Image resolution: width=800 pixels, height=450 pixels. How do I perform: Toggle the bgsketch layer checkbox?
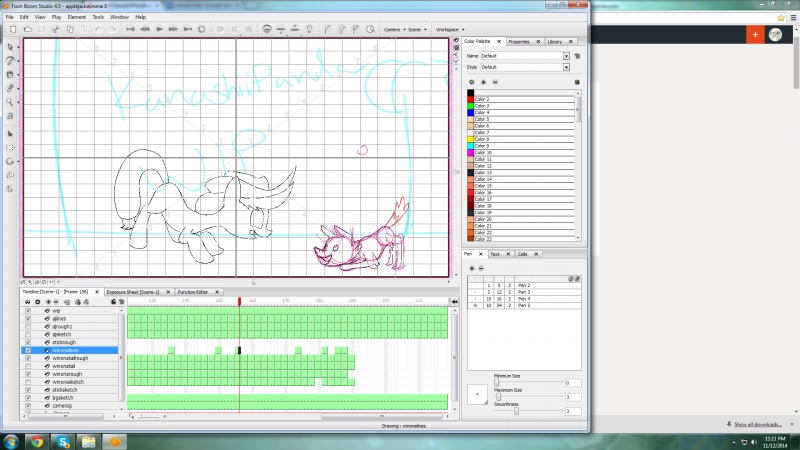coord(28,397)
